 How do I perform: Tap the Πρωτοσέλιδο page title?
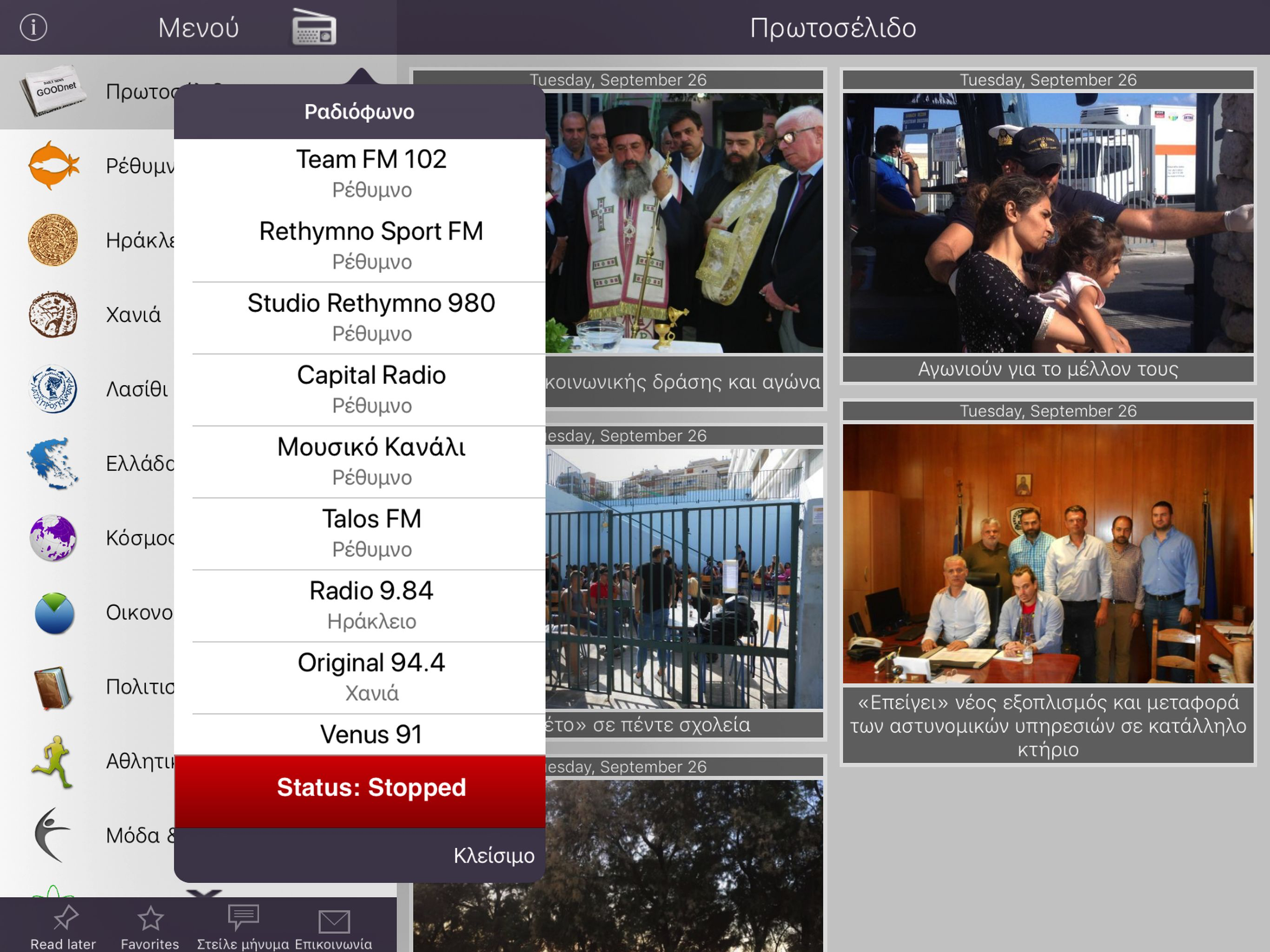point(833,27)
